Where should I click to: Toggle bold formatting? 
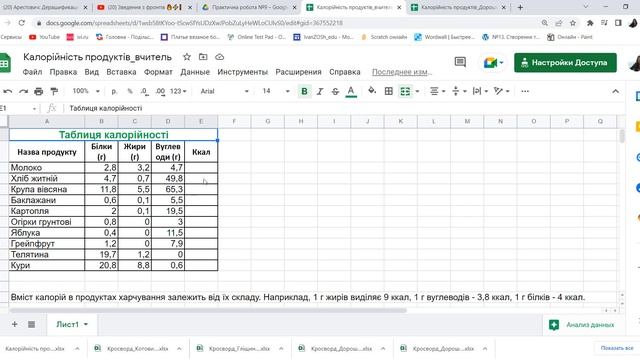point(304,91)
